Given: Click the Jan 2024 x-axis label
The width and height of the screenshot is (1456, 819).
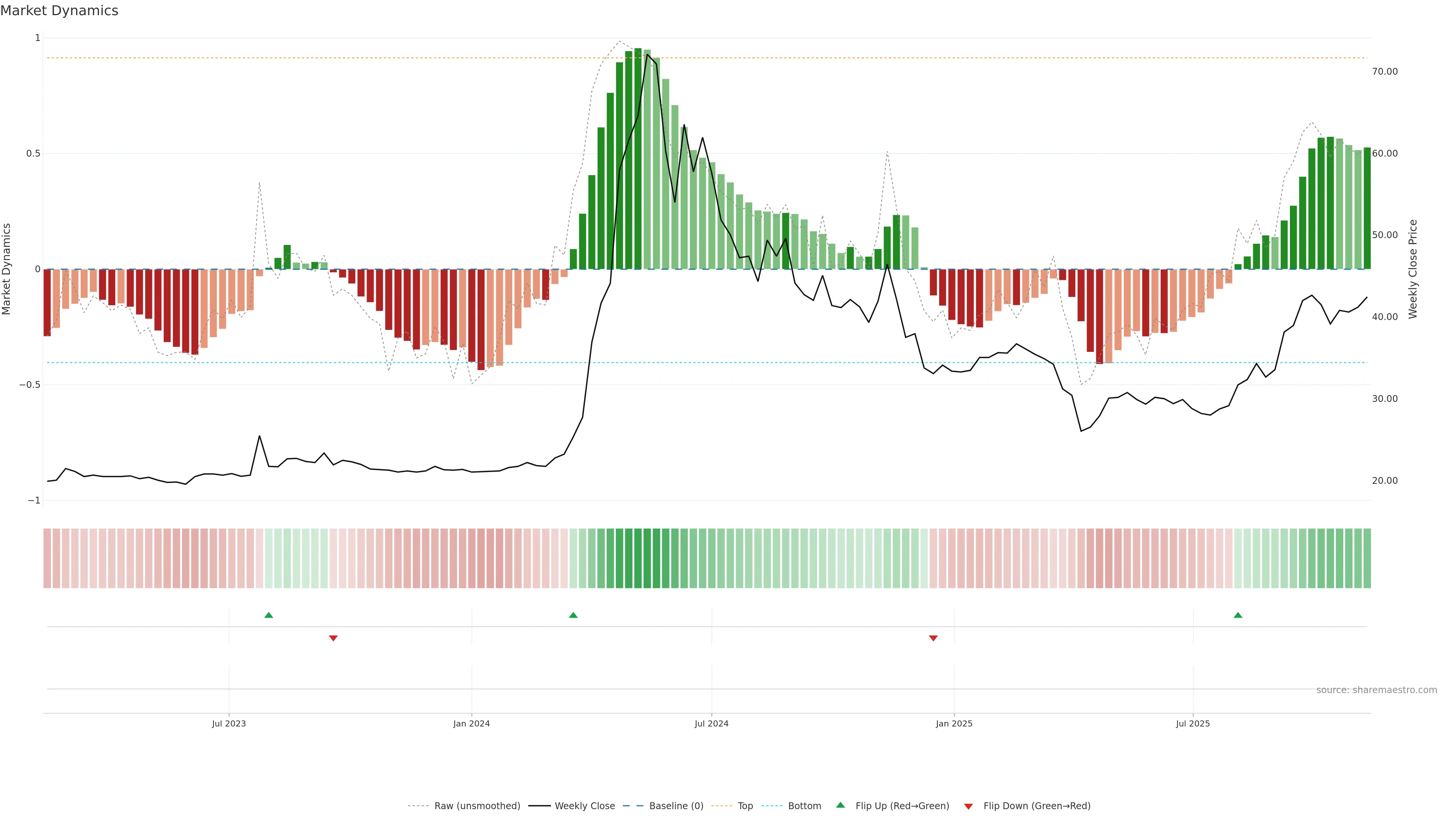Looking at the screenshot, I should [471, 723].
